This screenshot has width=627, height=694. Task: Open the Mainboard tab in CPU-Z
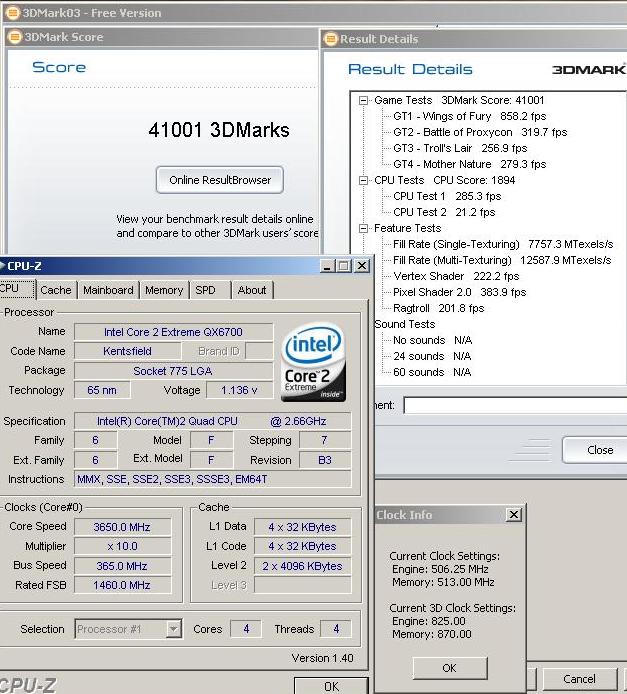108,290
